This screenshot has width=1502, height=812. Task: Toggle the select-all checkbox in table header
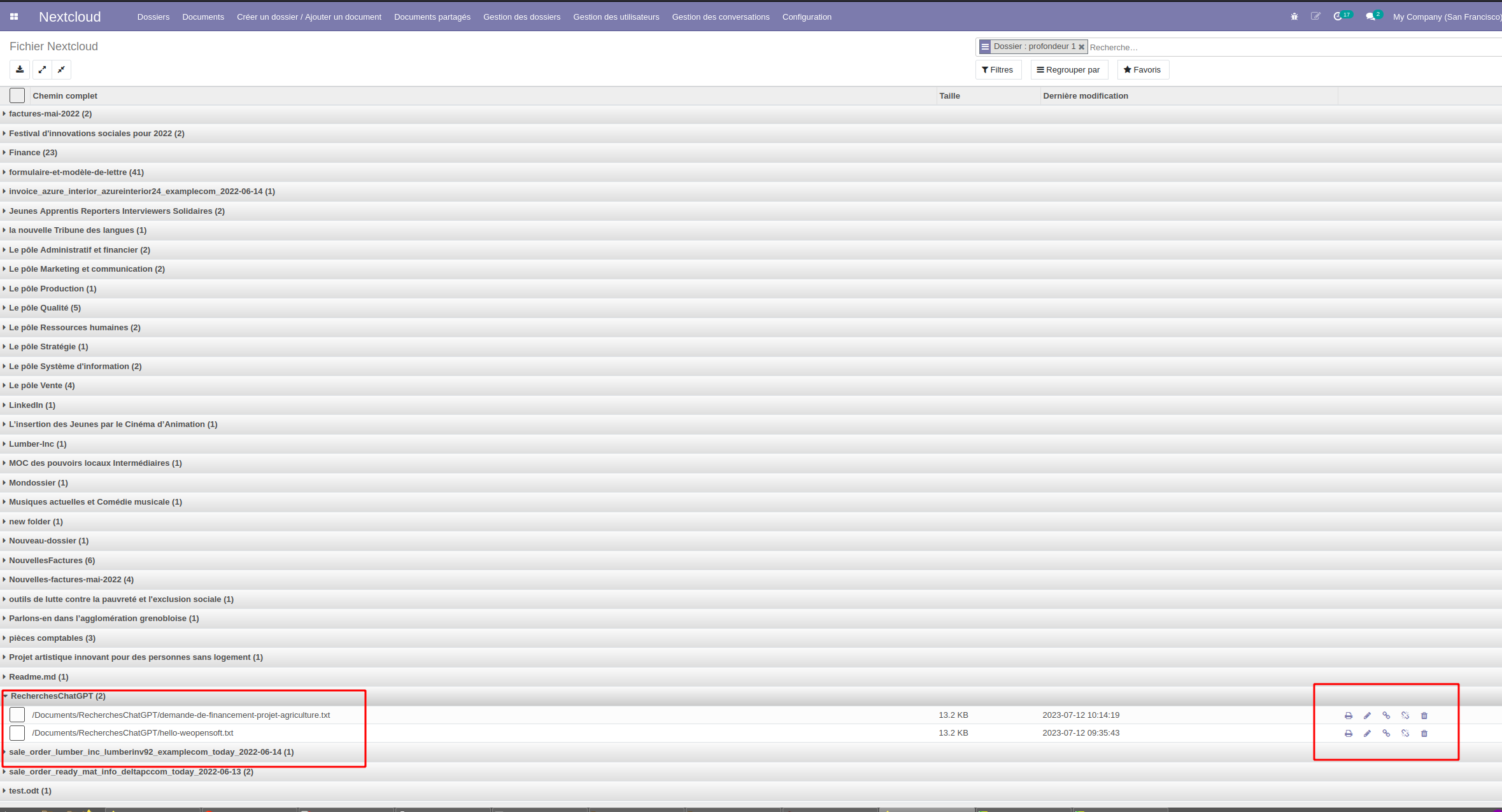[x=17, y=95]
